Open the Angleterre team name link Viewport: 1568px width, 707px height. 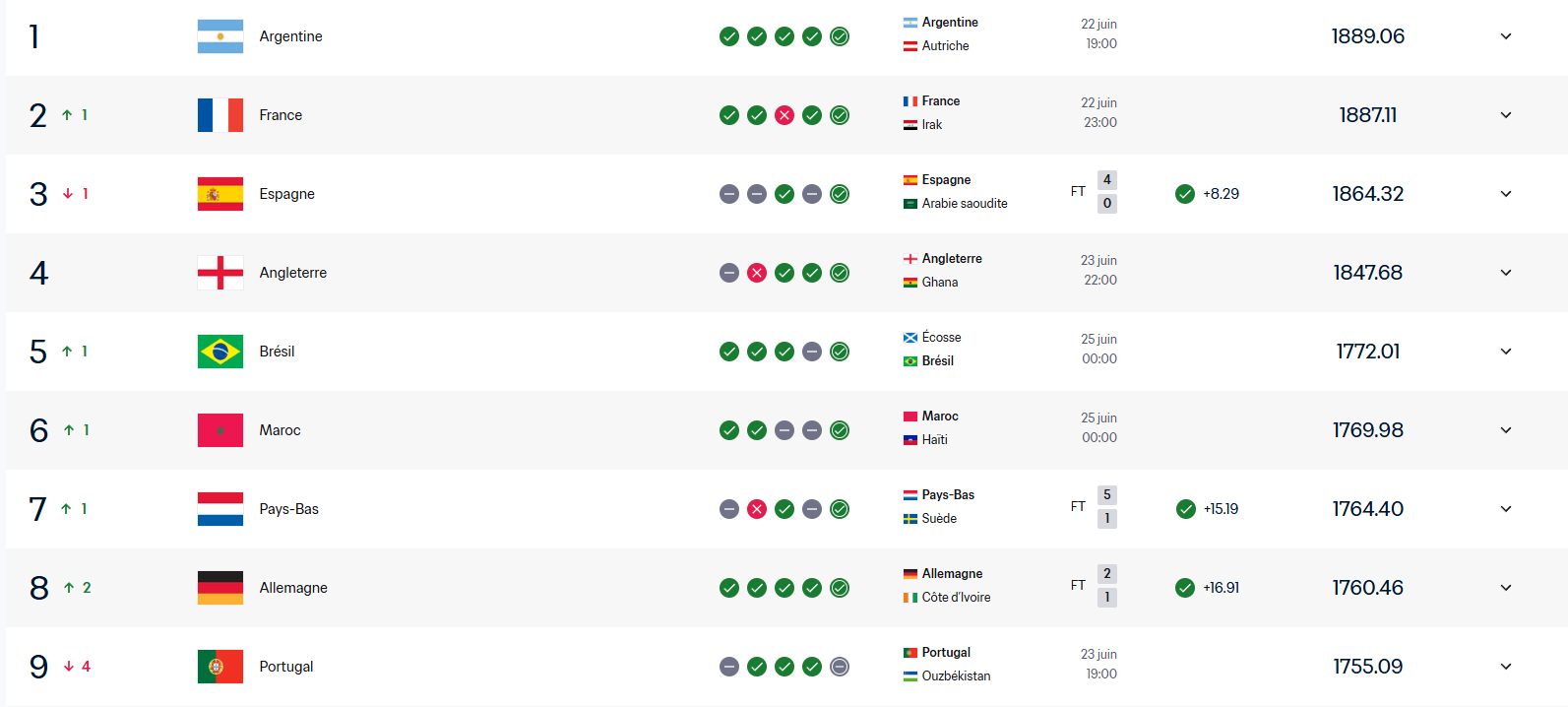(x=293, y=273)
